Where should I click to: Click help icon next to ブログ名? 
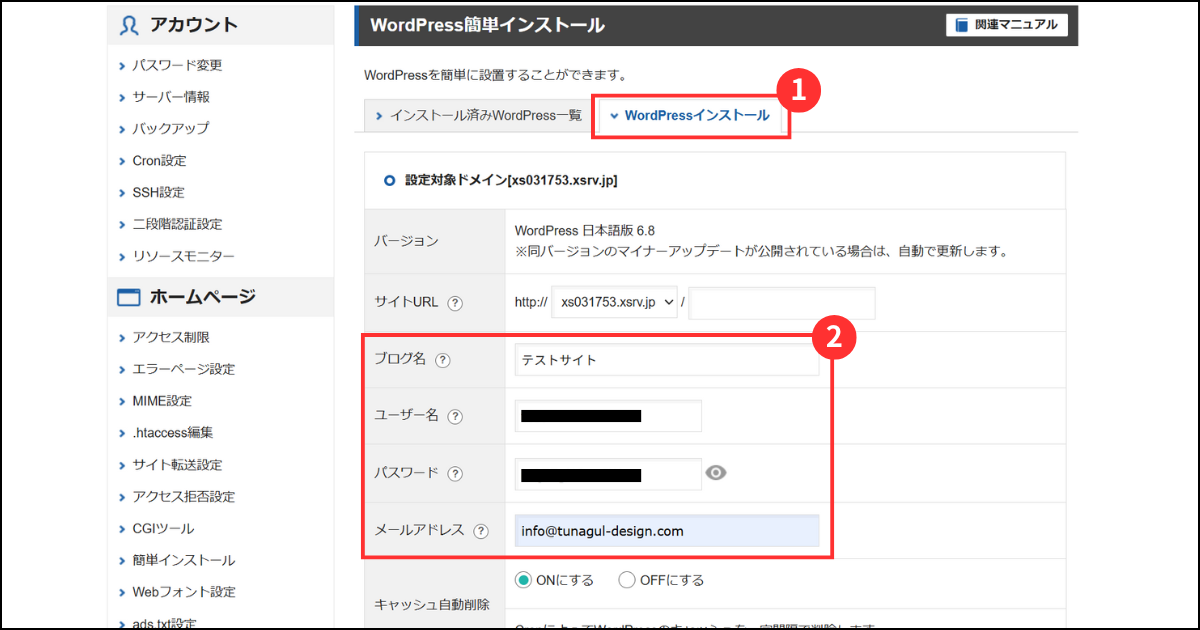(443, 360)
